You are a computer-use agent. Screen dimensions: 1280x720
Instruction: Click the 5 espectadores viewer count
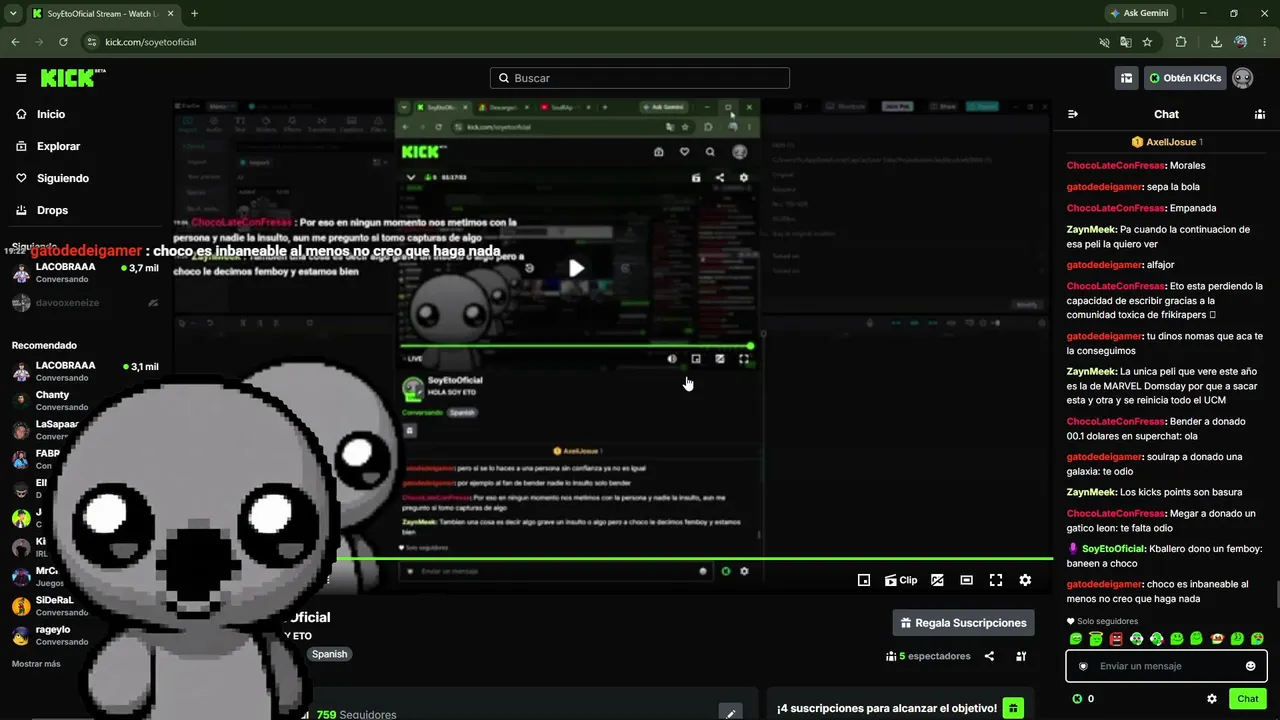tap(927, 656)
